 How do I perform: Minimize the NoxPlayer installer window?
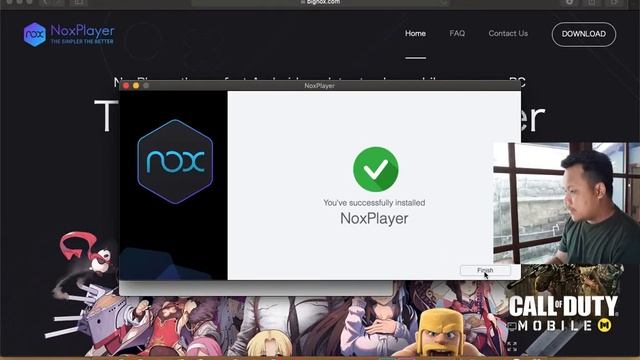[136, 86]
